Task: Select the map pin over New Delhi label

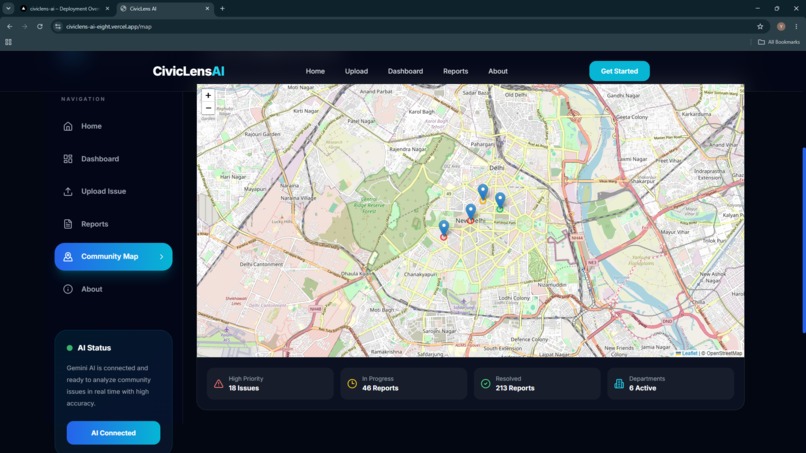Action: pos(471,213)
